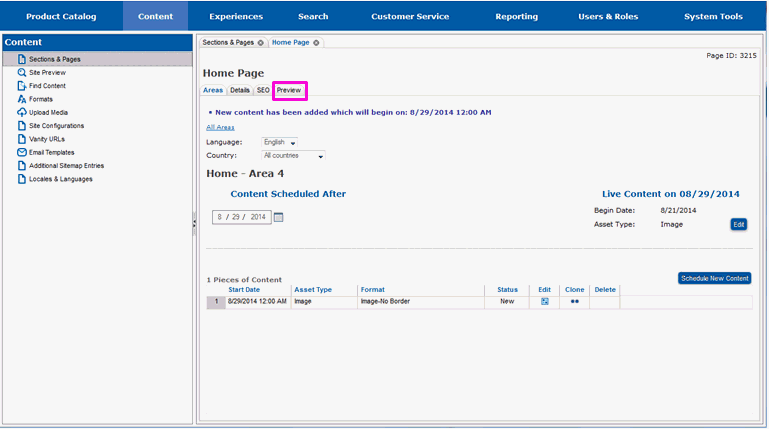The image size is (769, 429).
Task: Switch to the SEO tab
Action: click(x=263, y=90)
